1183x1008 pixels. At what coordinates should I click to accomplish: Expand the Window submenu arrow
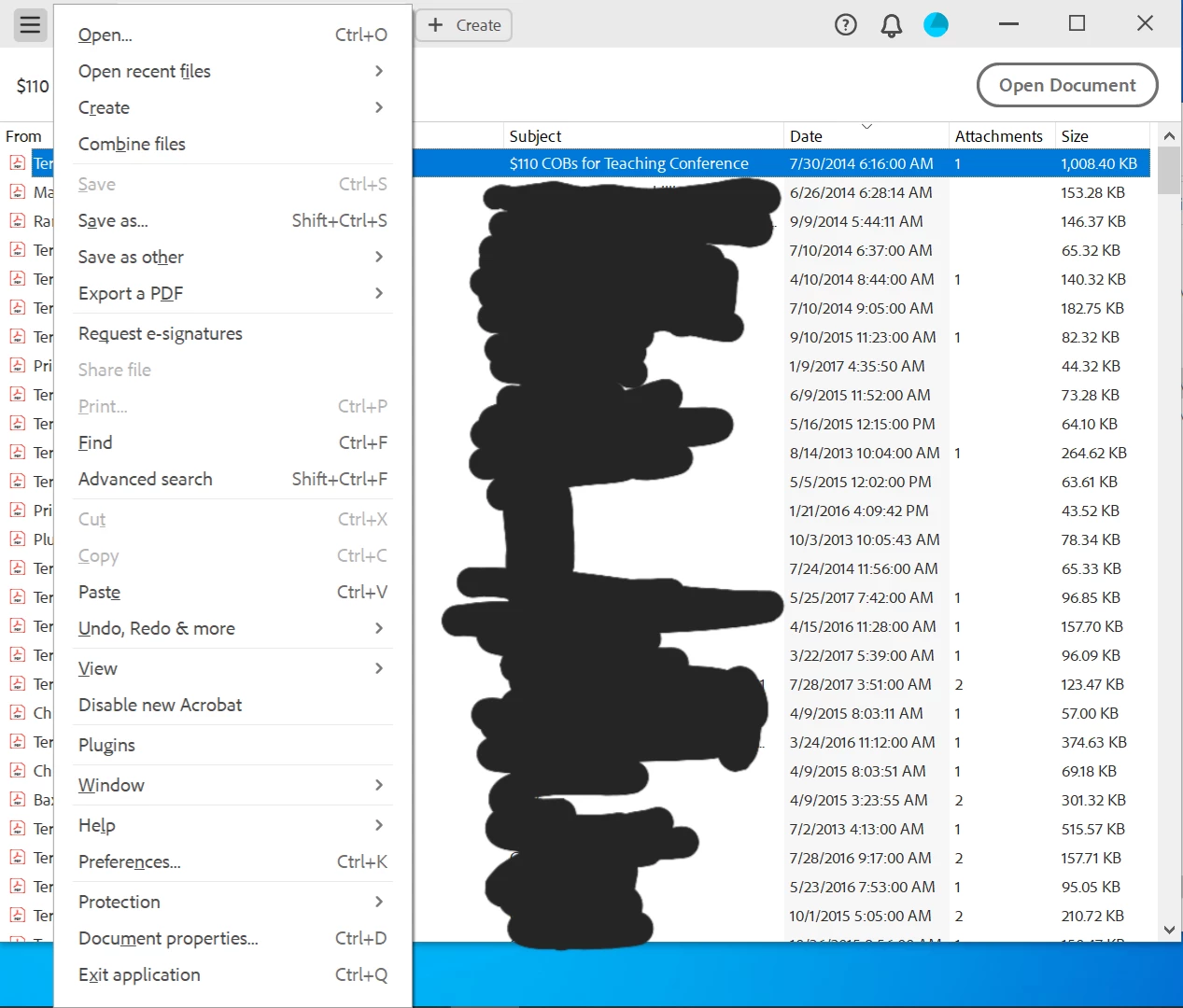coord(378,785)
